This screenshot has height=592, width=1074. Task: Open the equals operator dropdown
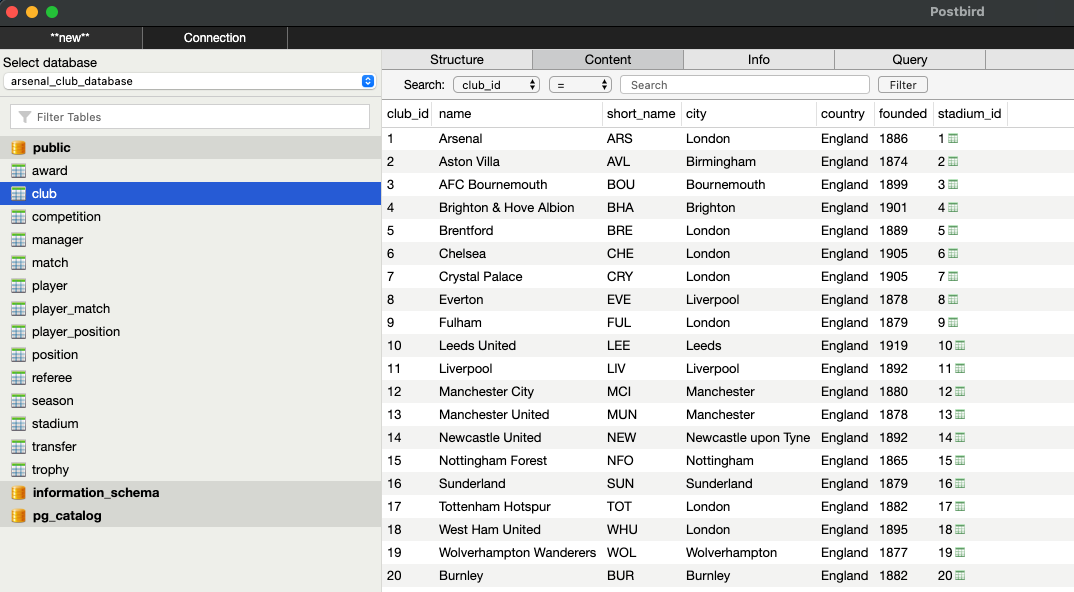tap(580, 85)
